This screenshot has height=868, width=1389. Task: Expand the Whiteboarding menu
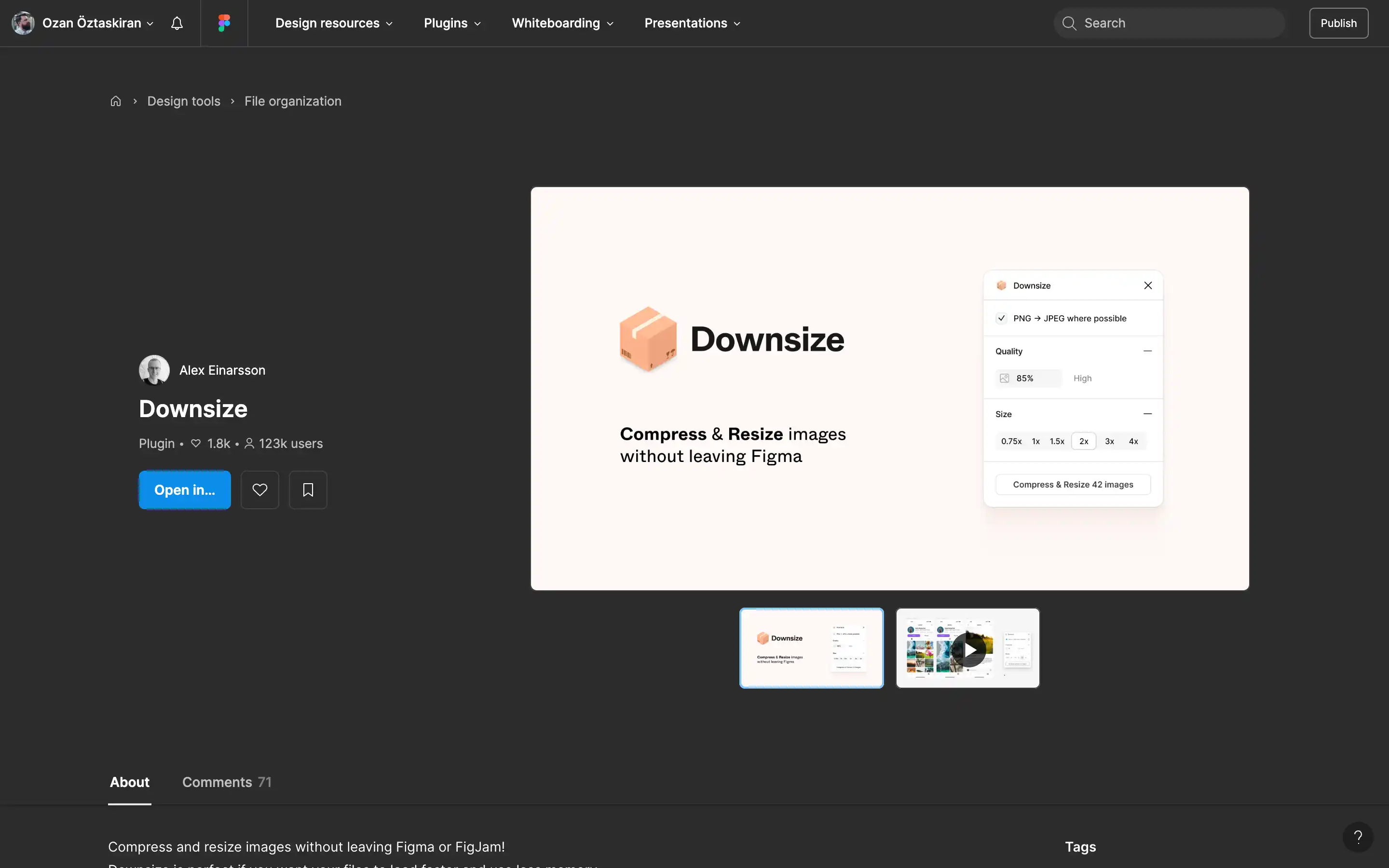(x=562, y=23)
